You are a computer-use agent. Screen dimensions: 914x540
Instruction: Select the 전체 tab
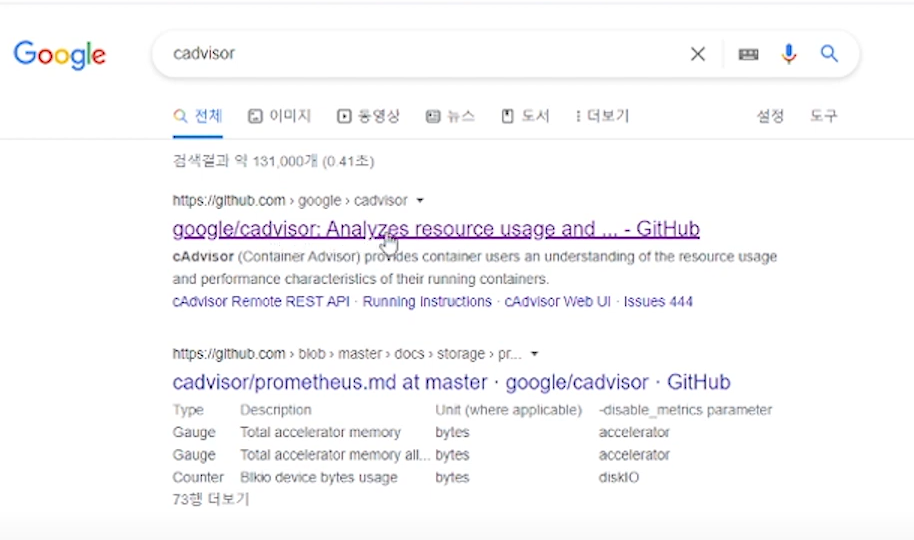pos(198,116)
